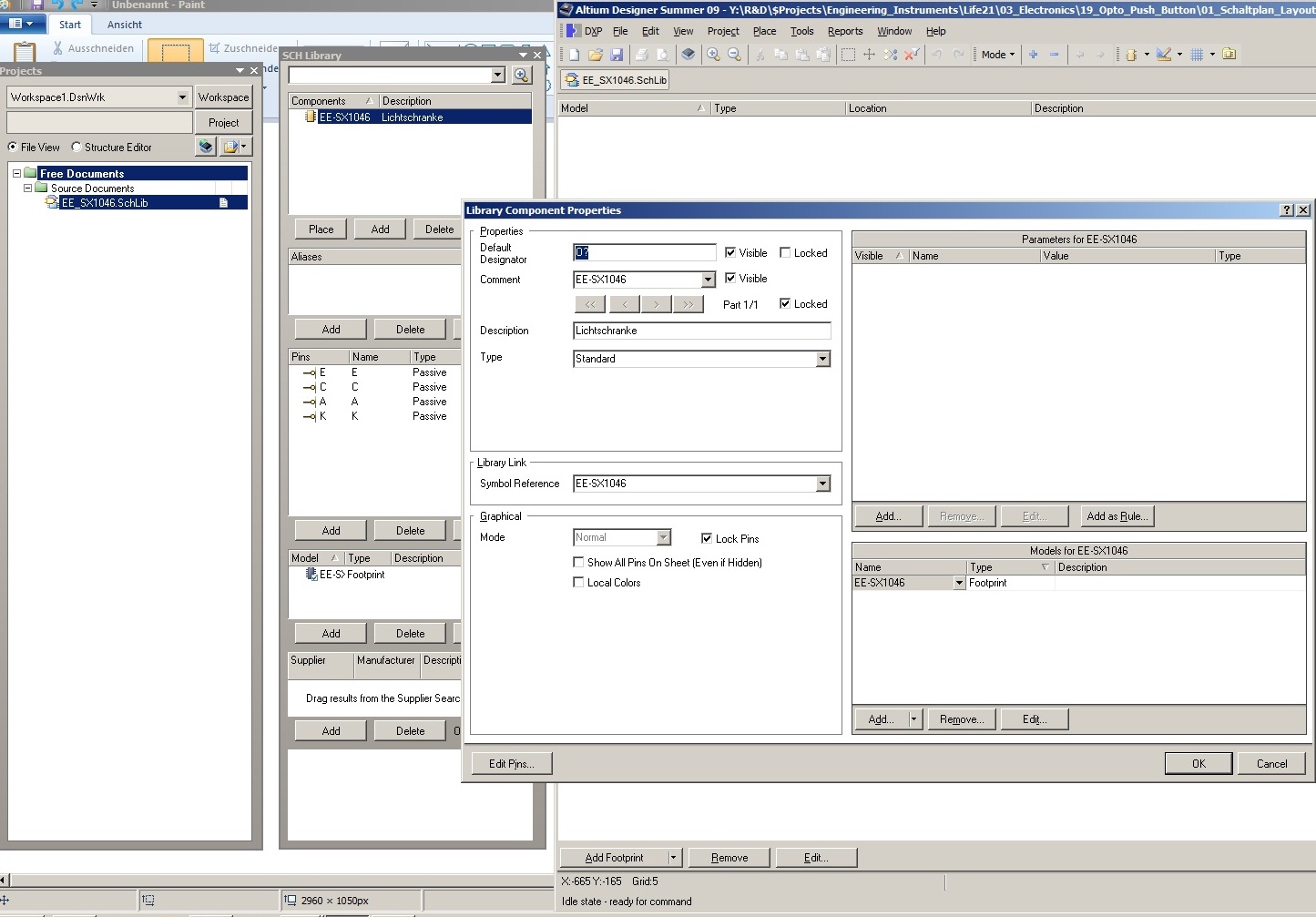Click the Print icon in Altium toolbar
Image resolution: width=1316 pixels, height=917 pixels.
click(641, 55)
